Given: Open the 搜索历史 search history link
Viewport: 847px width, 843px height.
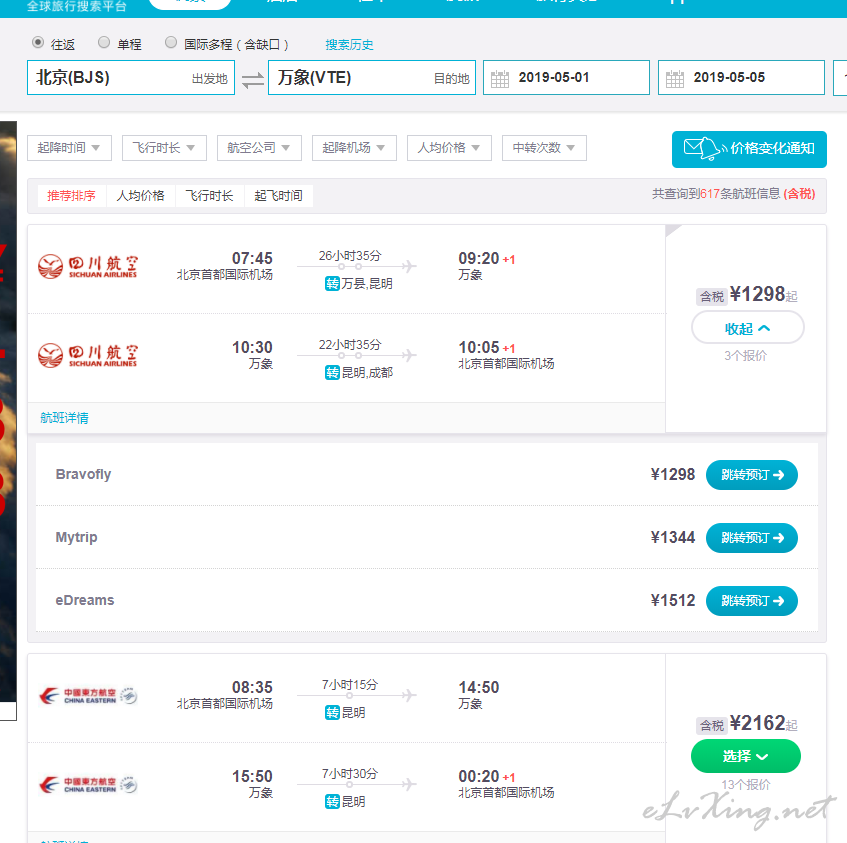Looking at the screenshot, I should click(x=349, y=44).
